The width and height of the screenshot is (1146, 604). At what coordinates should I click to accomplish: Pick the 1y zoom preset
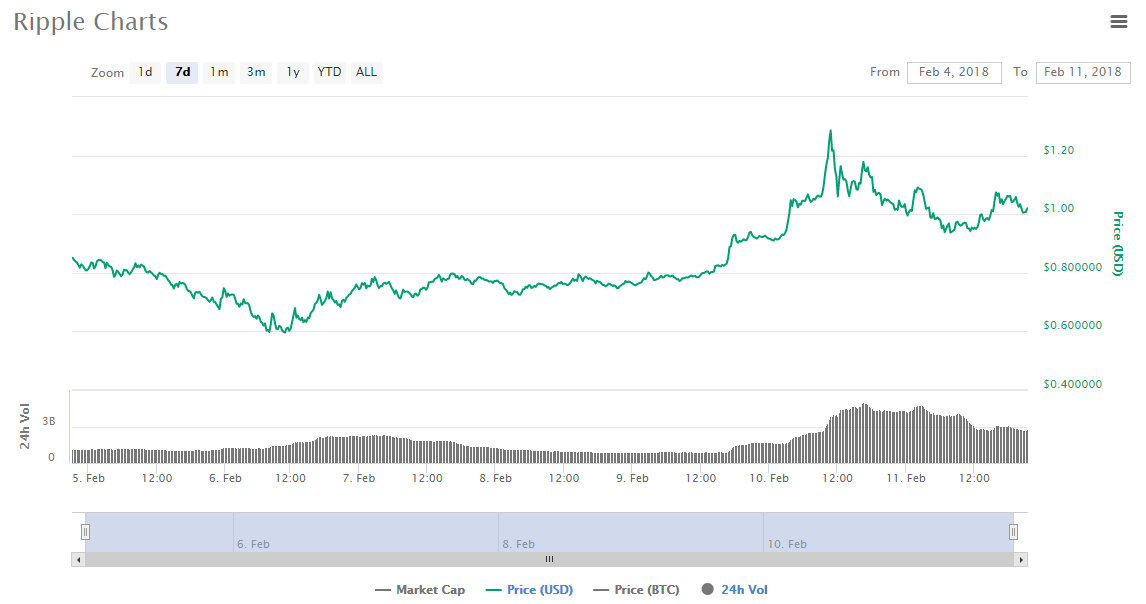point(291,71)
